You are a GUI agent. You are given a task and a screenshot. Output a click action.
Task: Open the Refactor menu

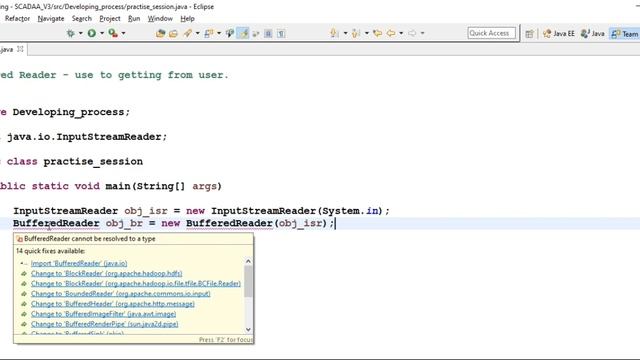point(18,18)
